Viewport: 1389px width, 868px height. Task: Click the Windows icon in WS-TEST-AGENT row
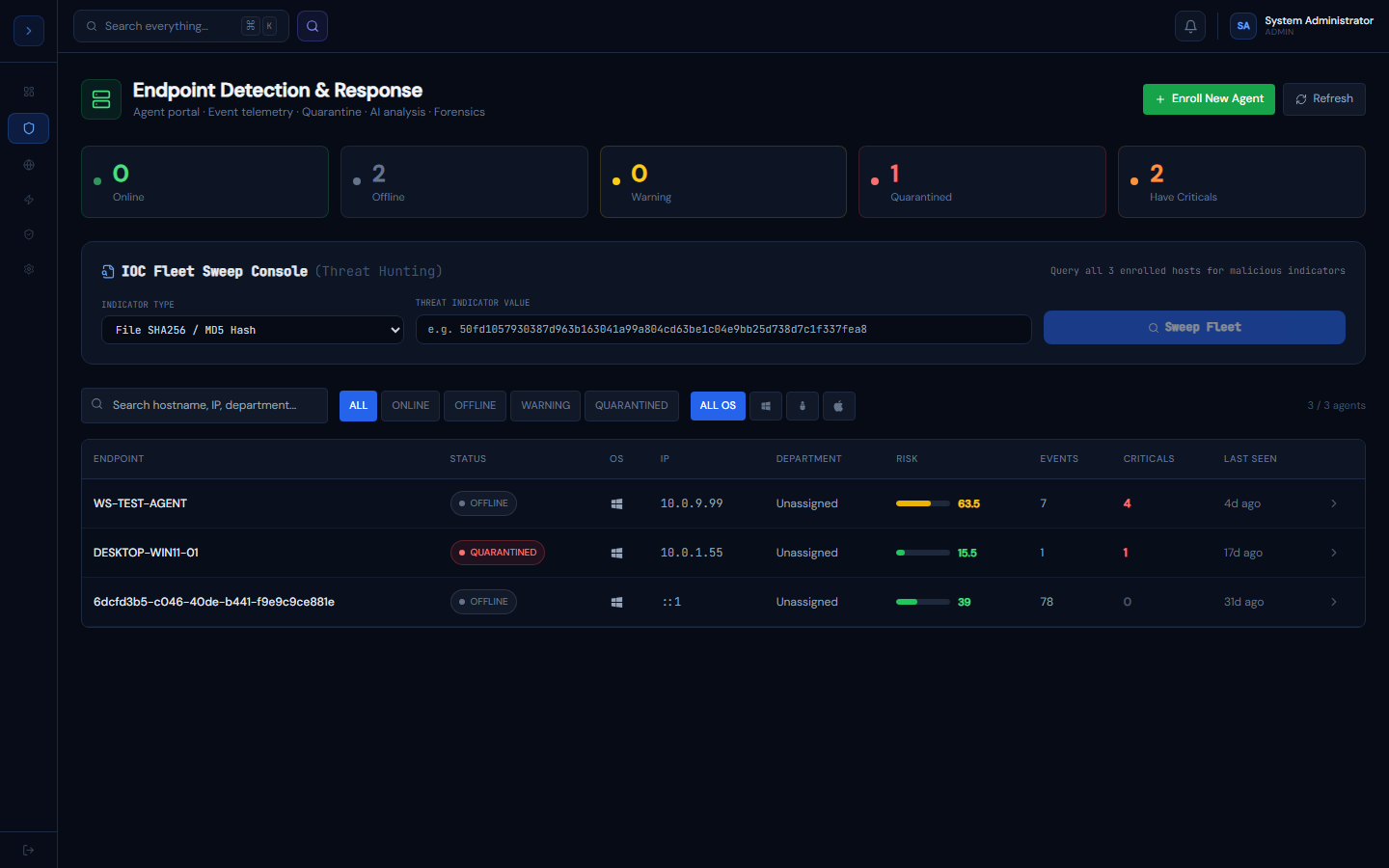(616, 503)
